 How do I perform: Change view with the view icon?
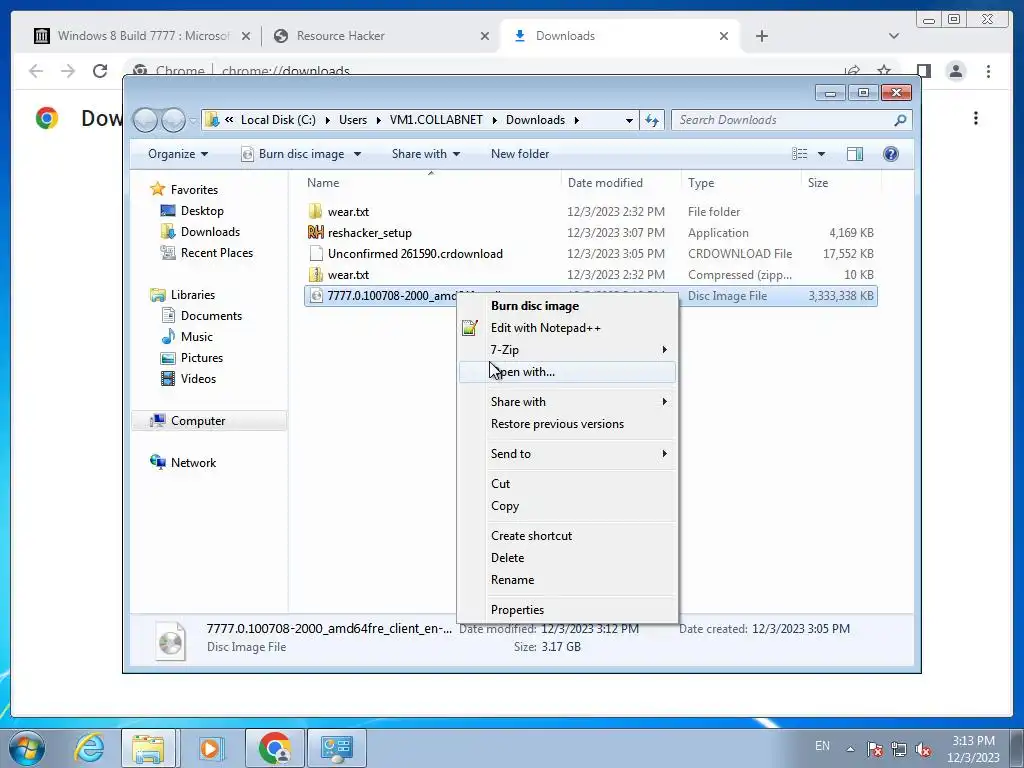click(x=799, y=154)
